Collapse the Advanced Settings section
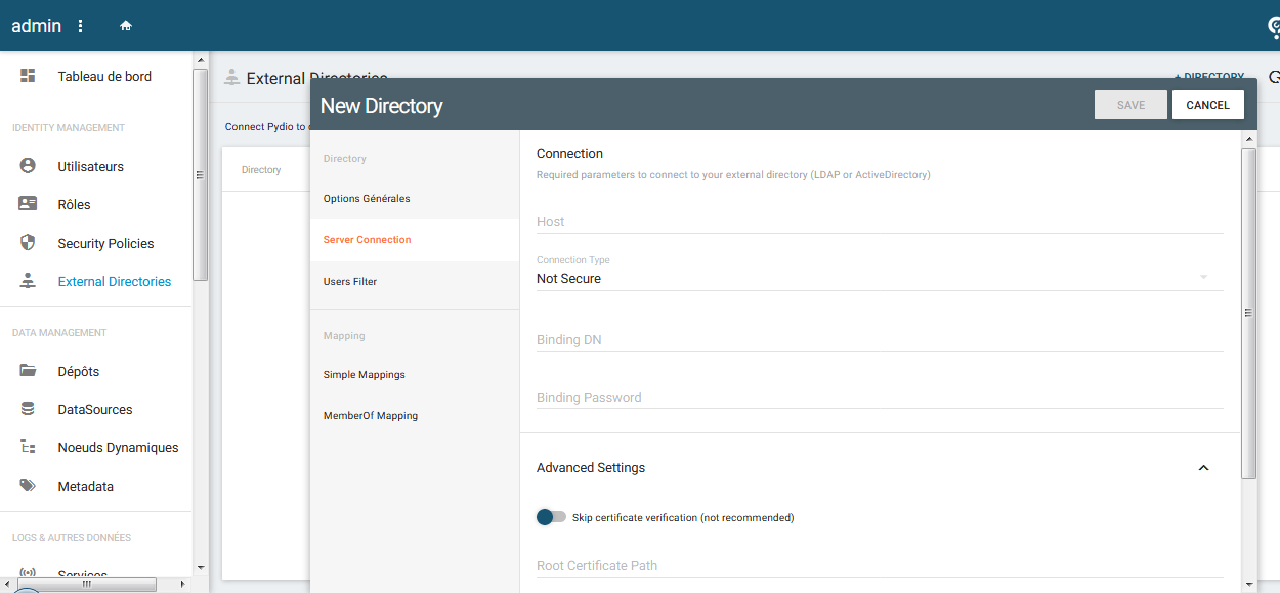 (x=1203, y=468)
